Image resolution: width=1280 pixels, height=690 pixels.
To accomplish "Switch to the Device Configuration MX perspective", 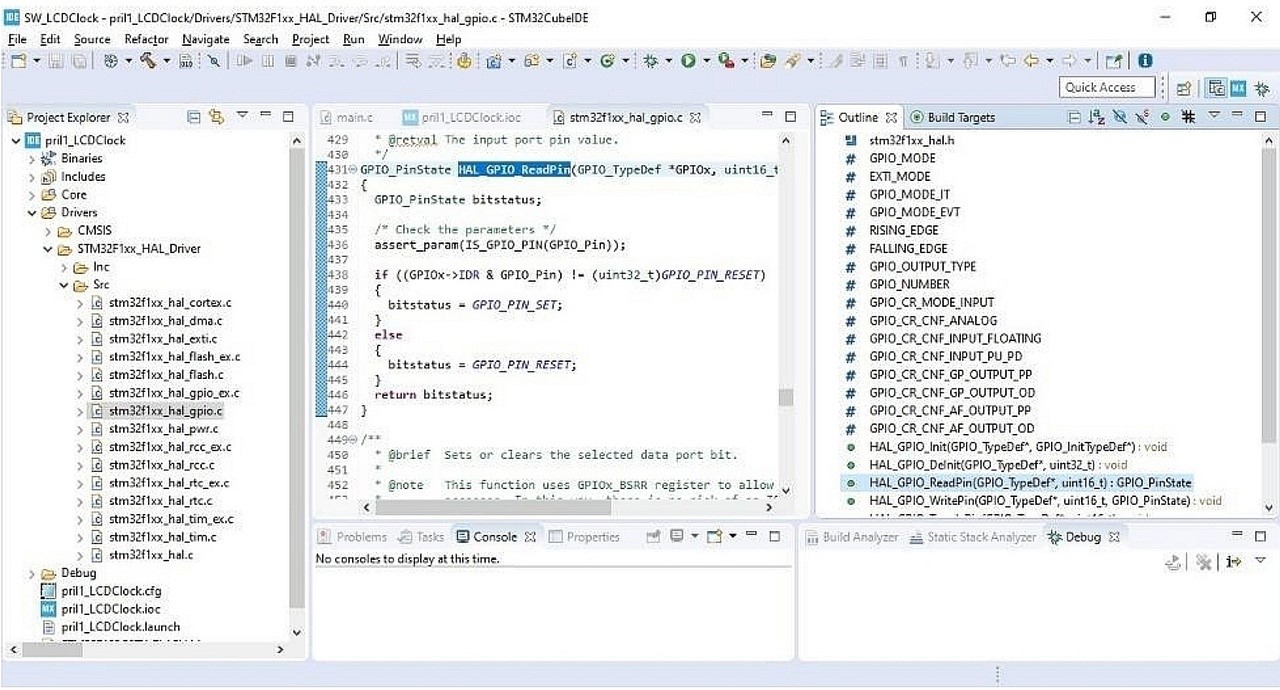I will tap(1238, 88).
